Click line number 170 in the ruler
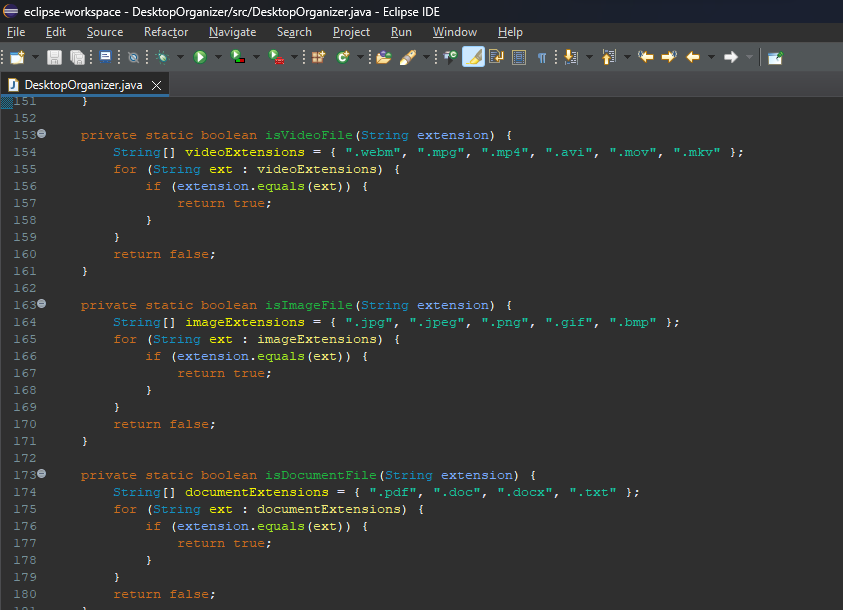This screenshot has width=843, height=610. tap(25, 425)
